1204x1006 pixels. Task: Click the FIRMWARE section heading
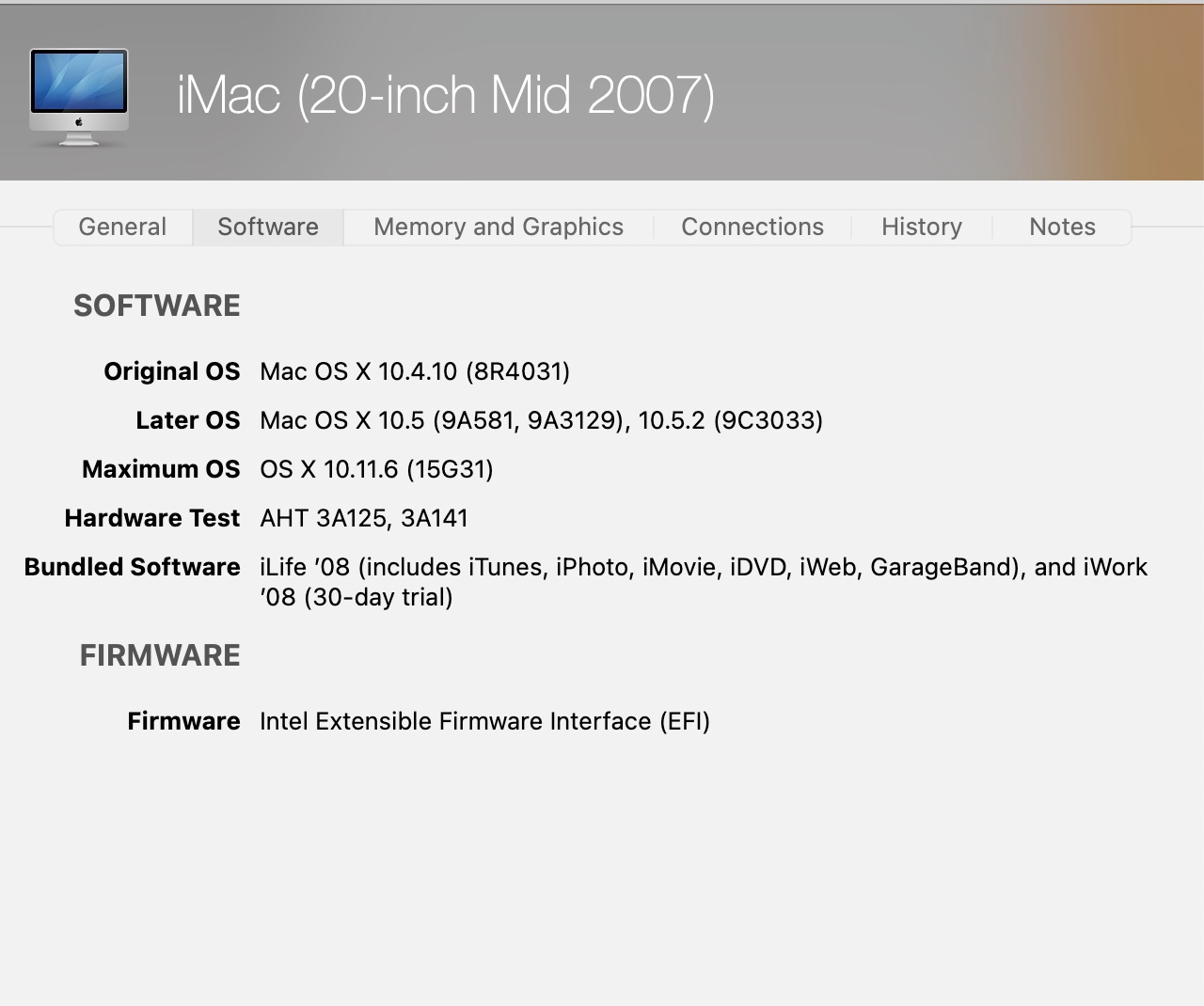pos(160,655)
